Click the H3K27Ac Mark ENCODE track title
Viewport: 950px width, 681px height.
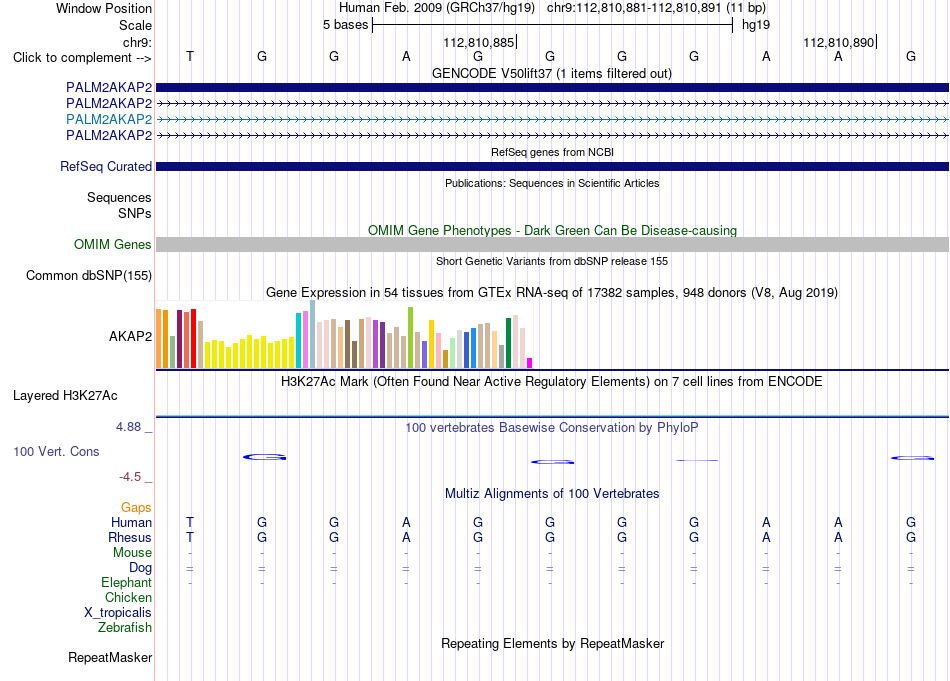552,382
